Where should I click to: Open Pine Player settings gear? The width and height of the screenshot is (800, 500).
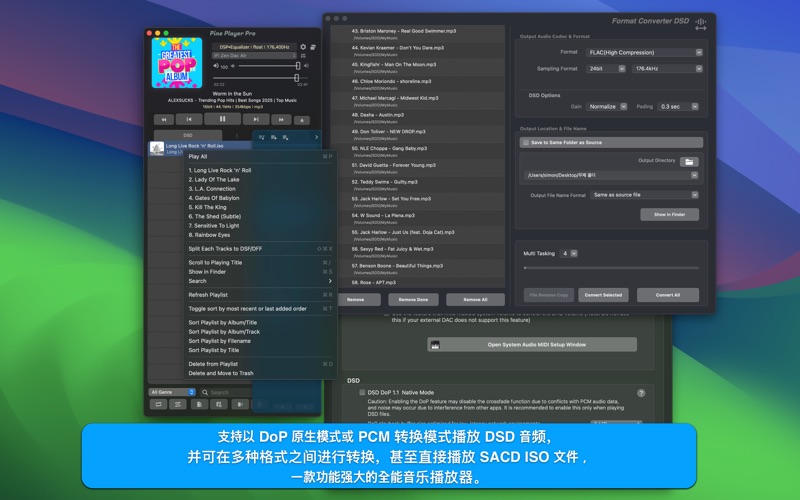coord(303,47)
